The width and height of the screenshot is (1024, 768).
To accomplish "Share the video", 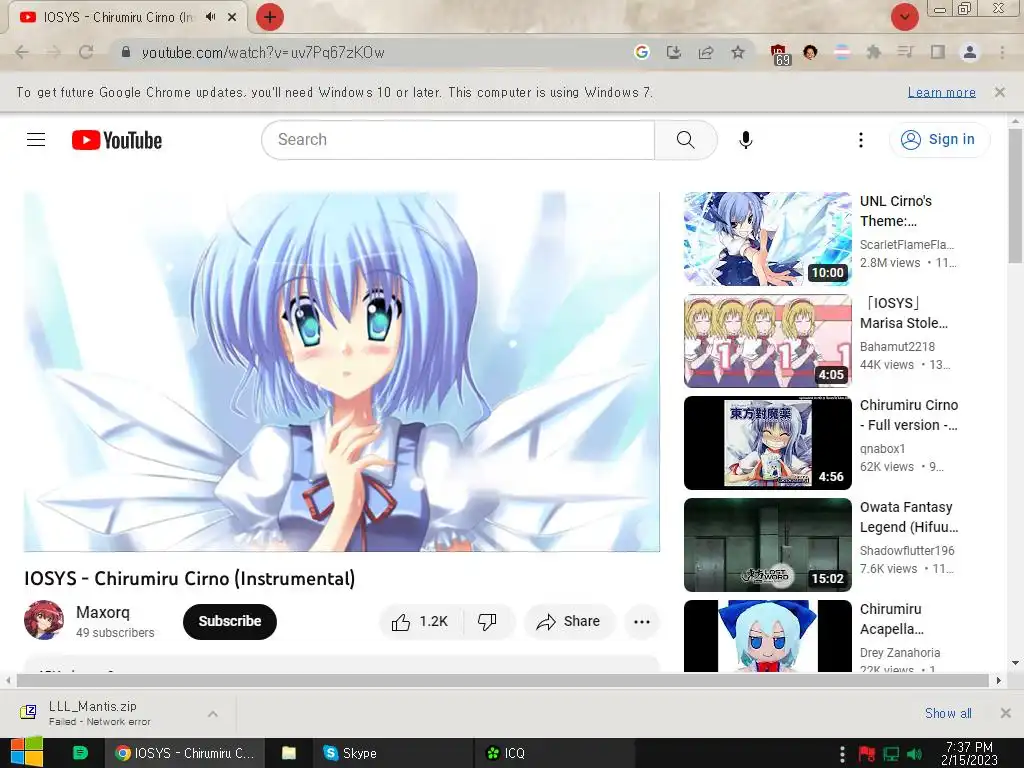I will click(x=568, y=622).
